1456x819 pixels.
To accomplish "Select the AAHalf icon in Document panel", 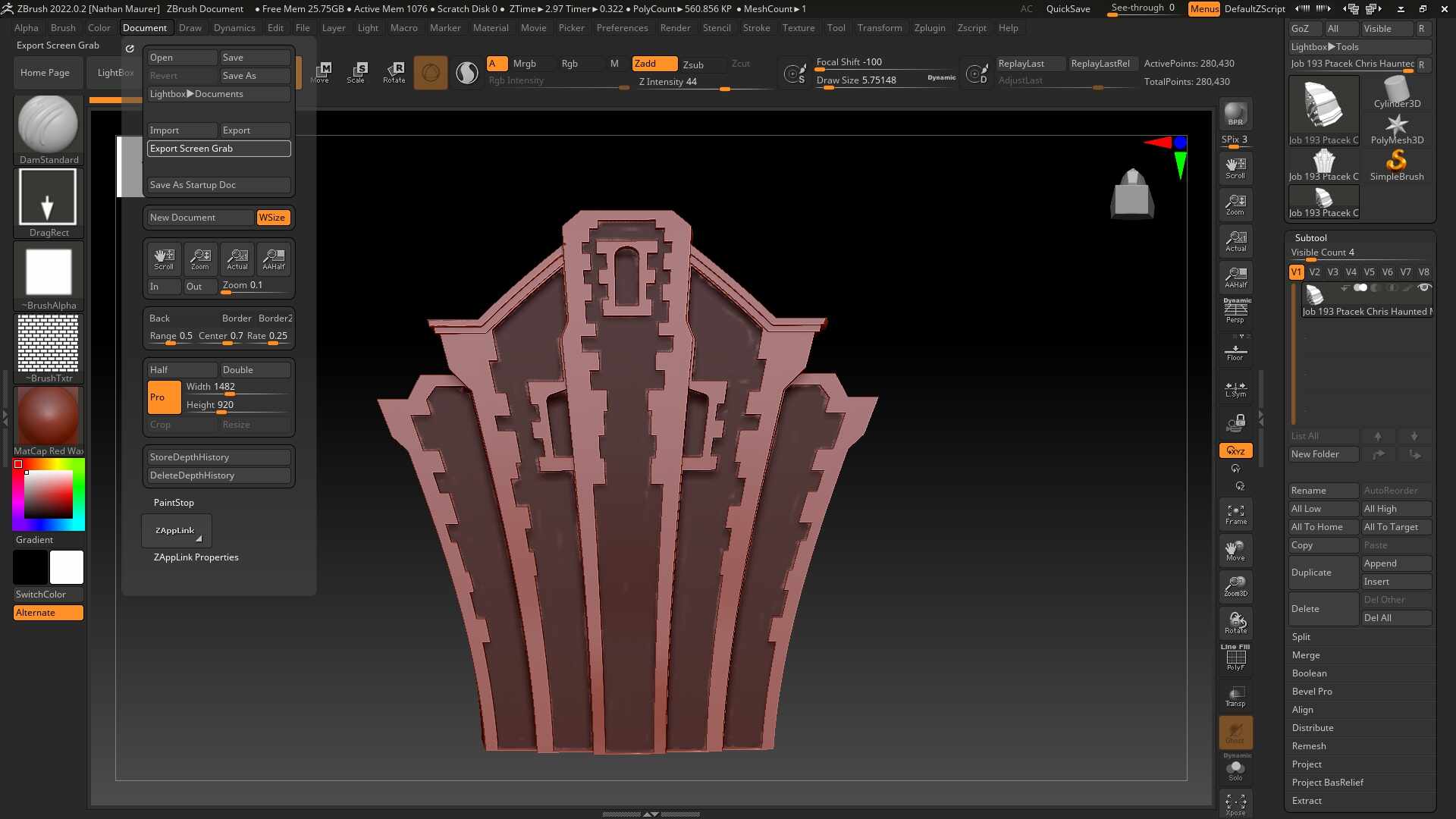I will (273, 259).
